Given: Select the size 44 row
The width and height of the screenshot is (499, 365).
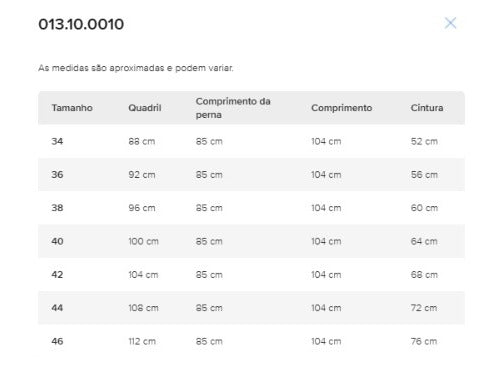Looking at the screenshot, I should [x=251, y=308].
